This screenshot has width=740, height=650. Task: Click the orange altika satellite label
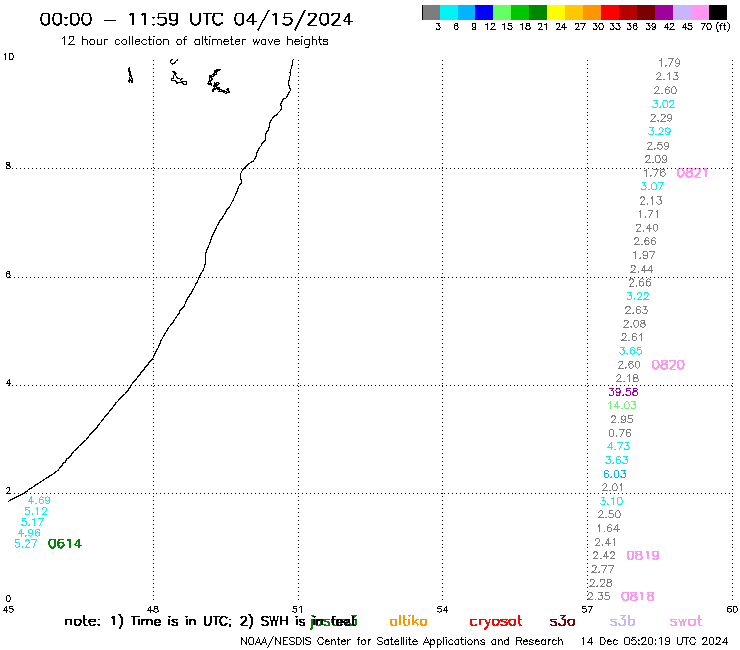[x=408, y=621]
